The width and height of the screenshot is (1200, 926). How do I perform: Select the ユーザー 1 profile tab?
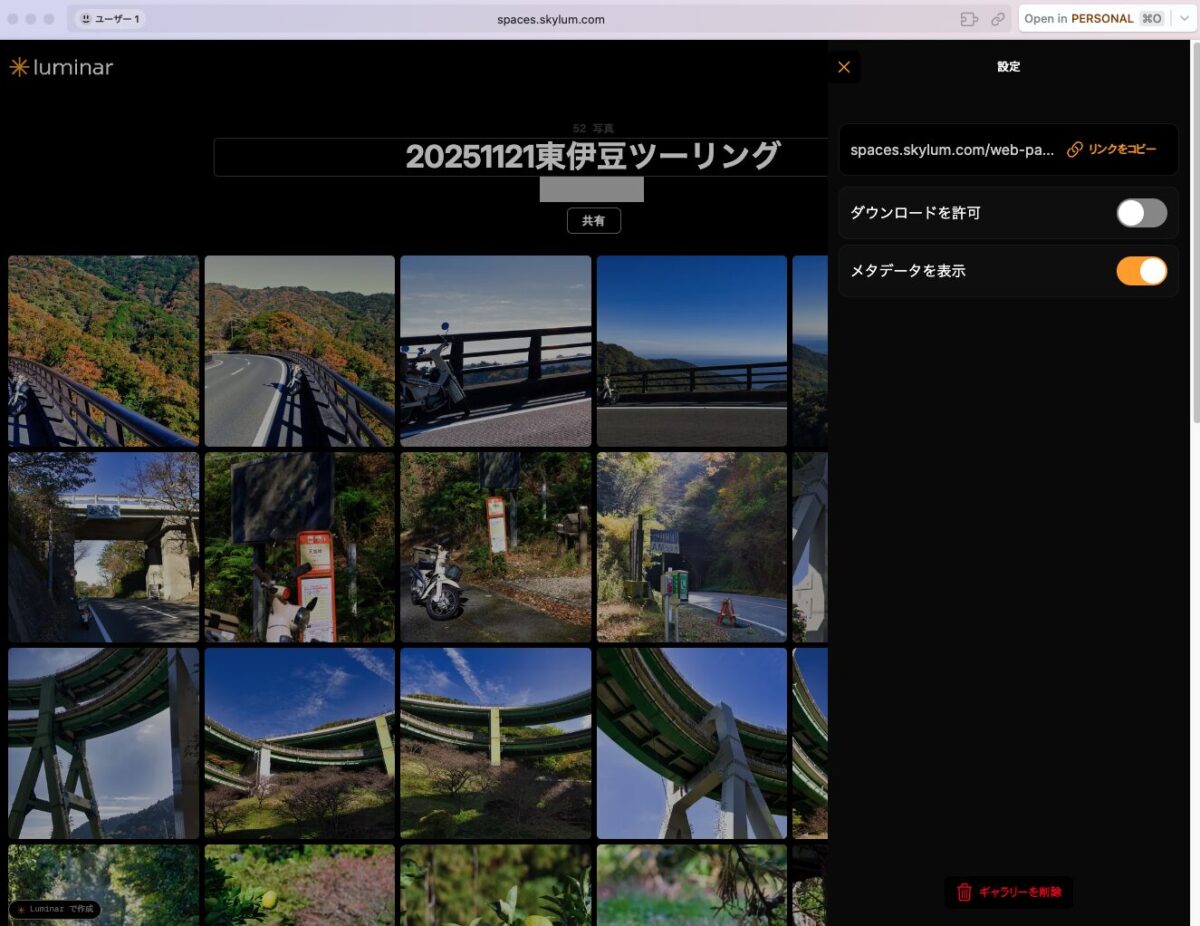108,17
